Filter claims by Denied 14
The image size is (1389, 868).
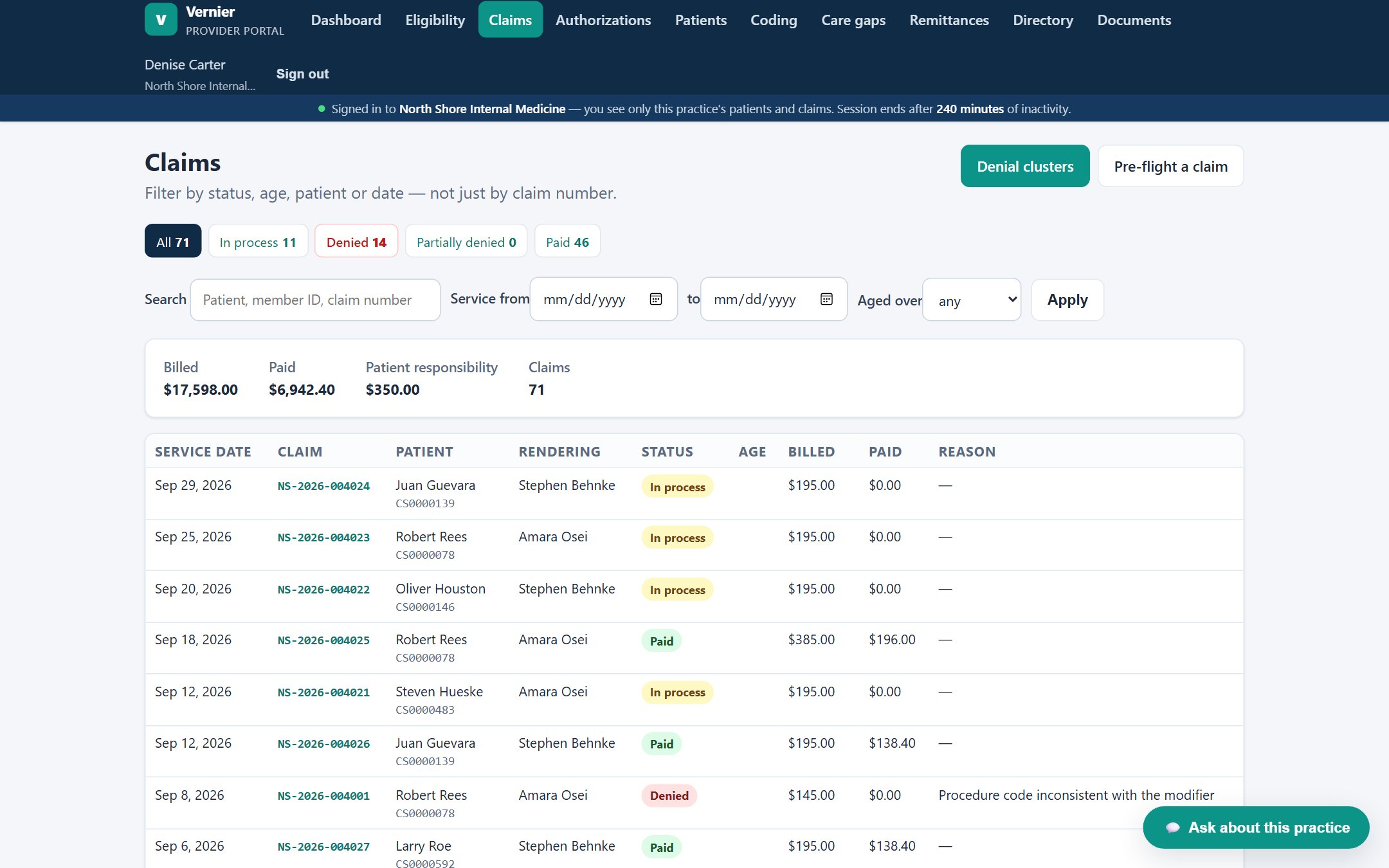tap(356, 242)
